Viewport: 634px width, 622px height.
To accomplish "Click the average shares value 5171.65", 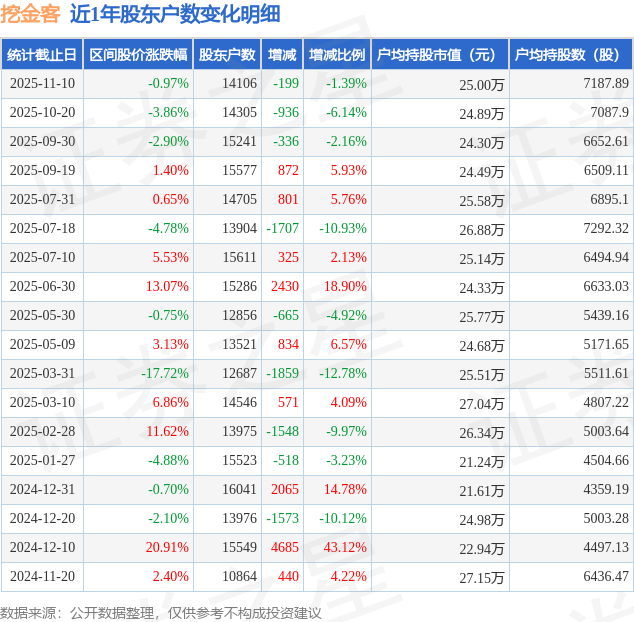I will tap(606, 344).
